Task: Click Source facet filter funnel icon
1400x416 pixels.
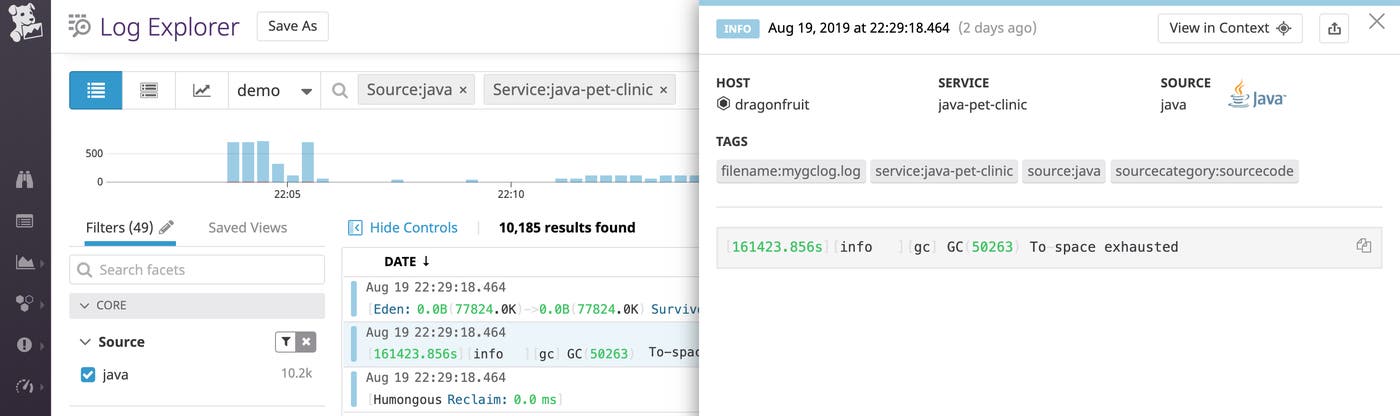Action: point(286,342)
